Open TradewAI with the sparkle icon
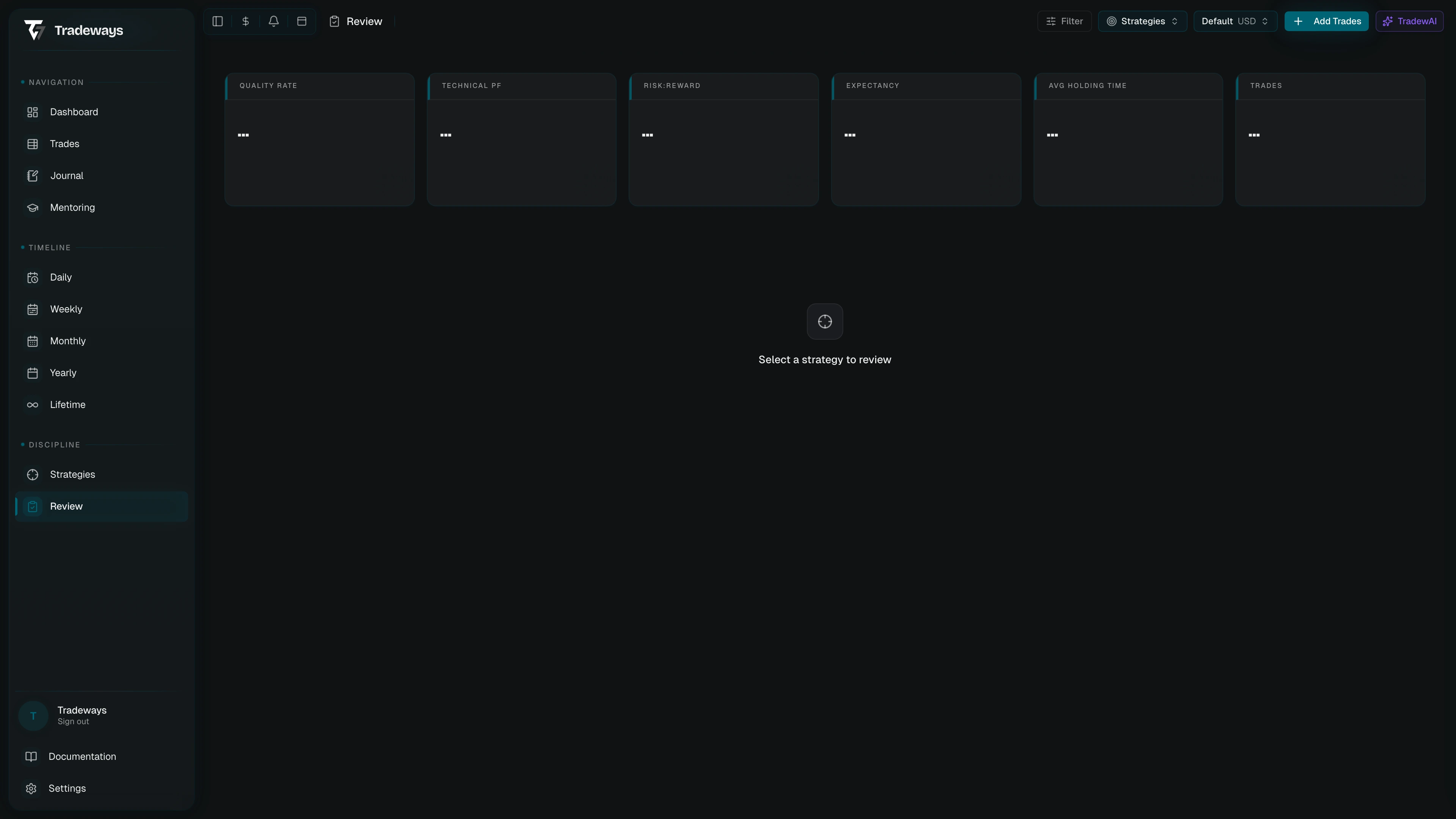The width and height of the screenshot is (1456, 819). pyautogui.click(x=1409, y=21)
